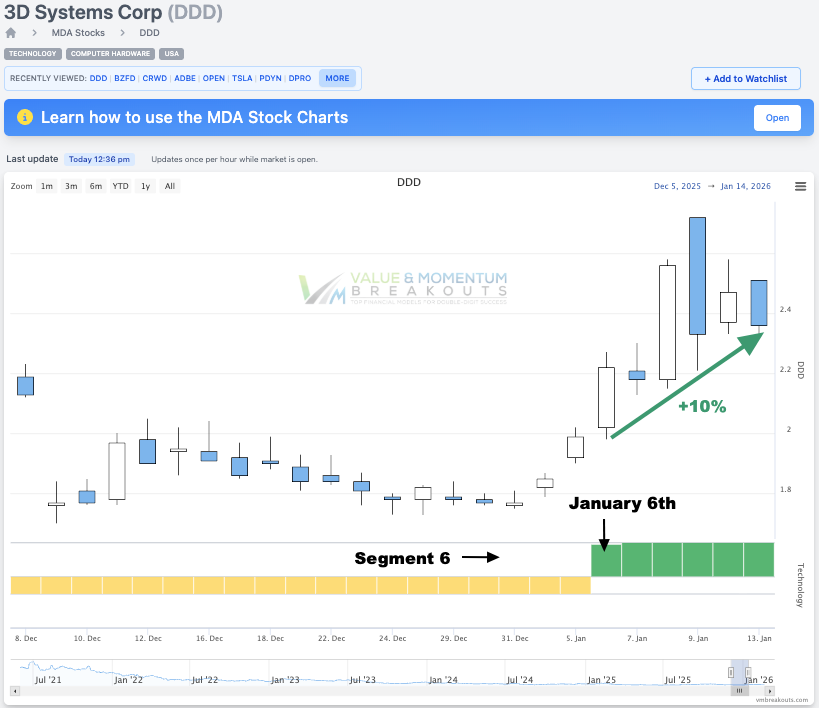Screen dimensions: 819x708
Task: Select the TECHNOLOGY tag
Action: point(32,54)
